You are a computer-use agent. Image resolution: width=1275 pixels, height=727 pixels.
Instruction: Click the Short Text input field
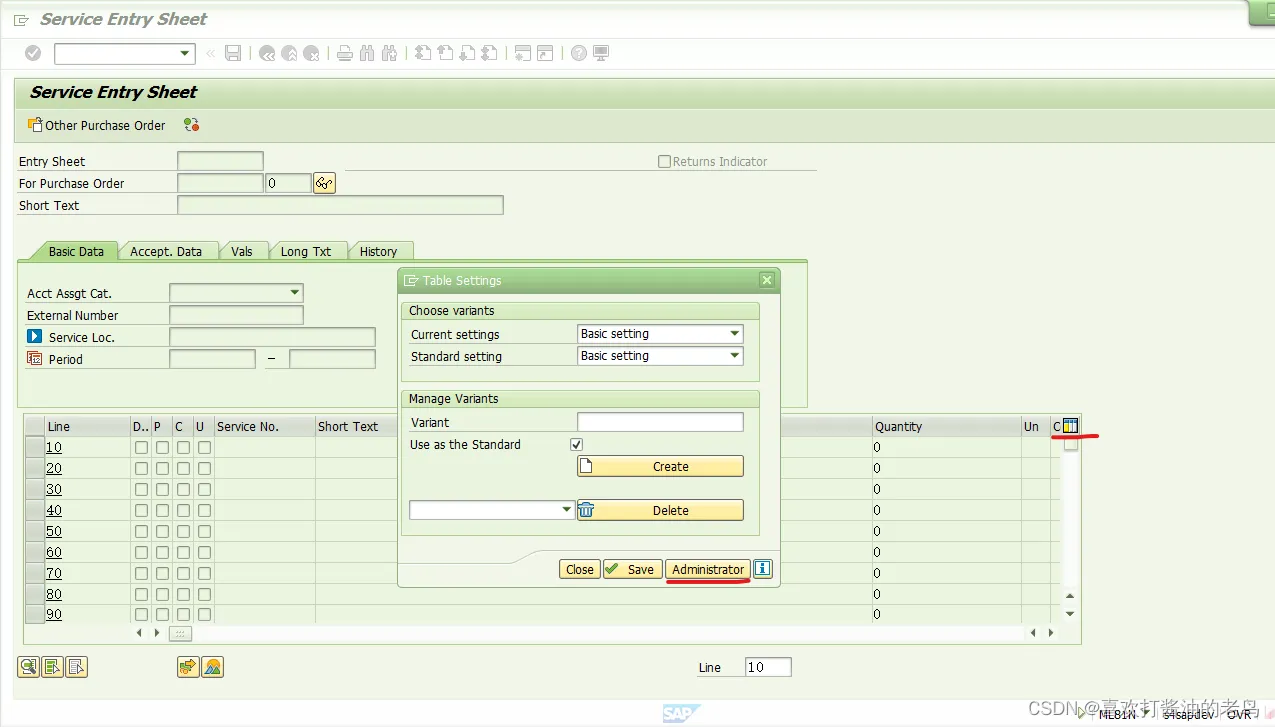tap(340, 205)
